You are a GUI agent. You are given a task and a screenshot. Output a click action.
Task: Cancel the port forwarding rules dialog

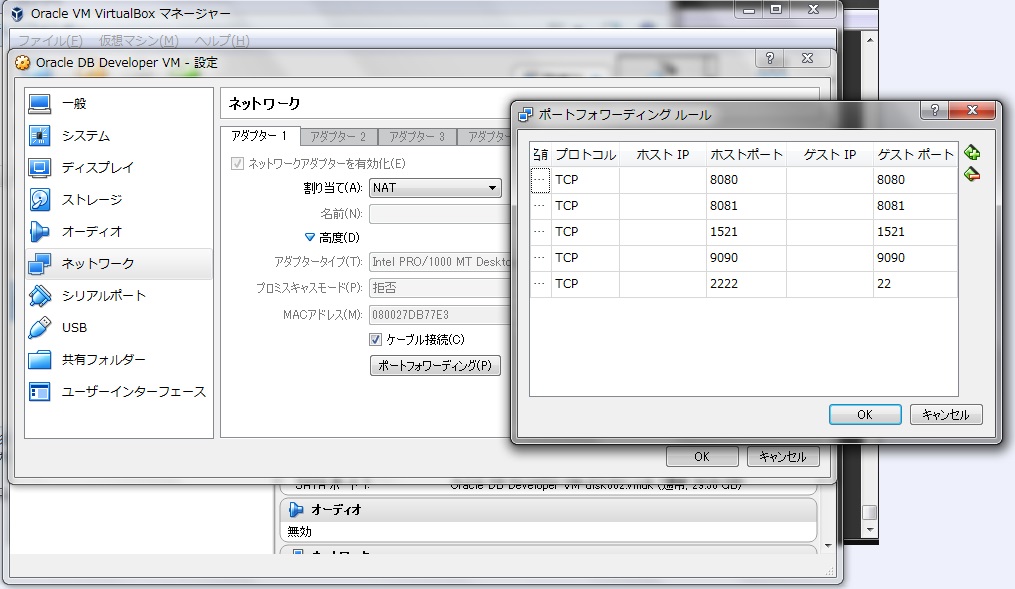pos(946,414)
